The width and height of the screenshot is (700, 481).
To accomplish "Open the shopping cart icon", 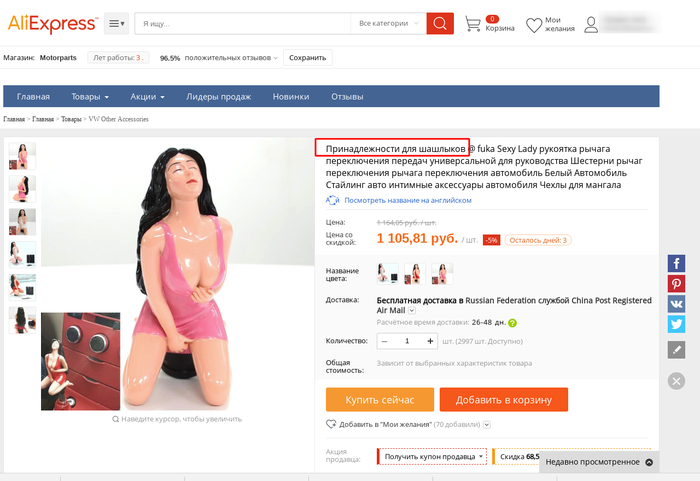I will [473, 24].
